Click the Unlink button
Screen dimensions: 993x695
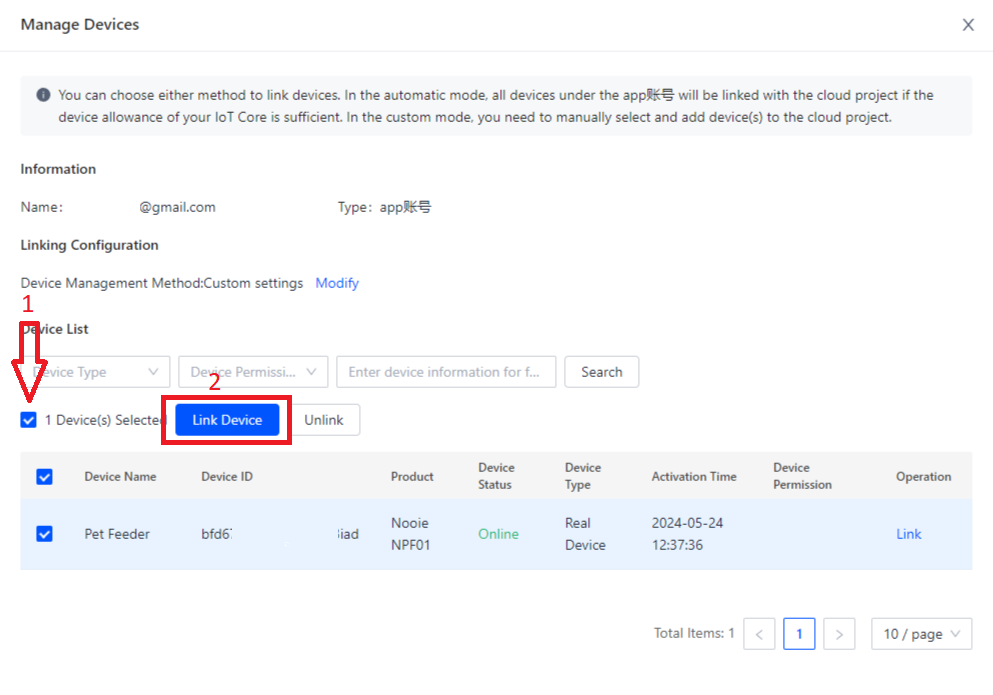(x=324, y=420)
